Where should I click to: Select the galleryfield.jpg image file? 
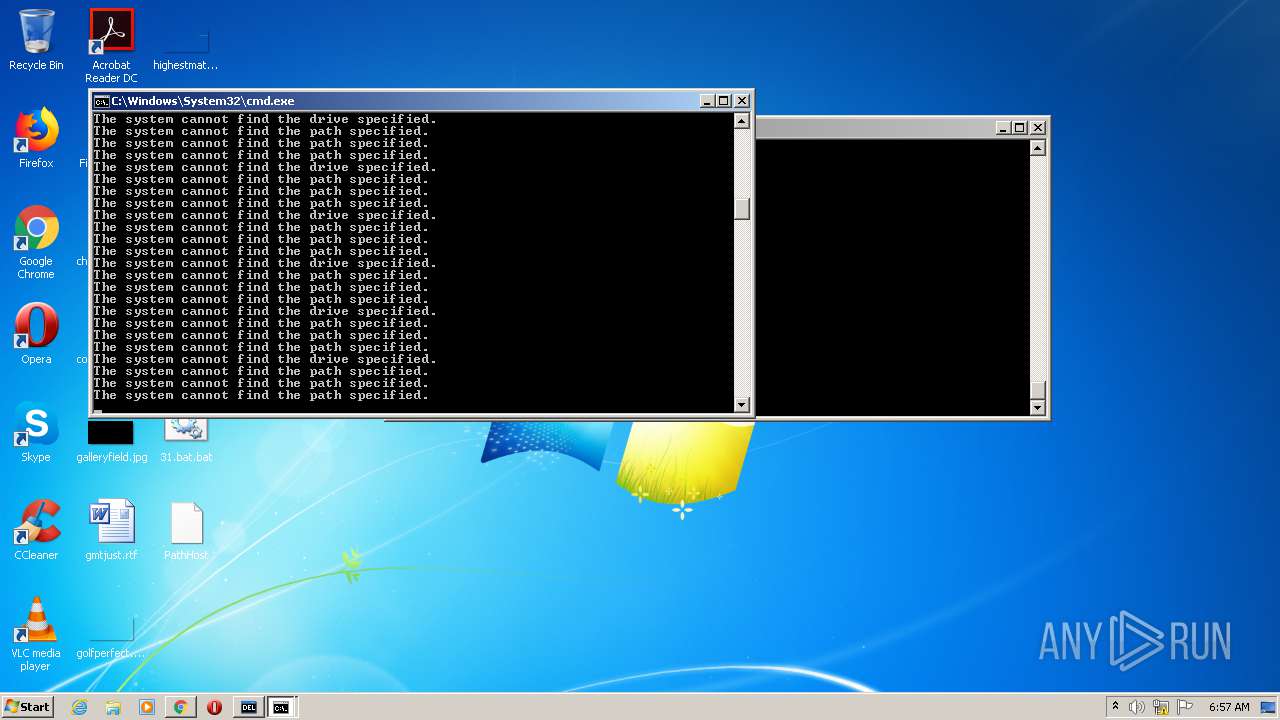[x=111, y=440]
